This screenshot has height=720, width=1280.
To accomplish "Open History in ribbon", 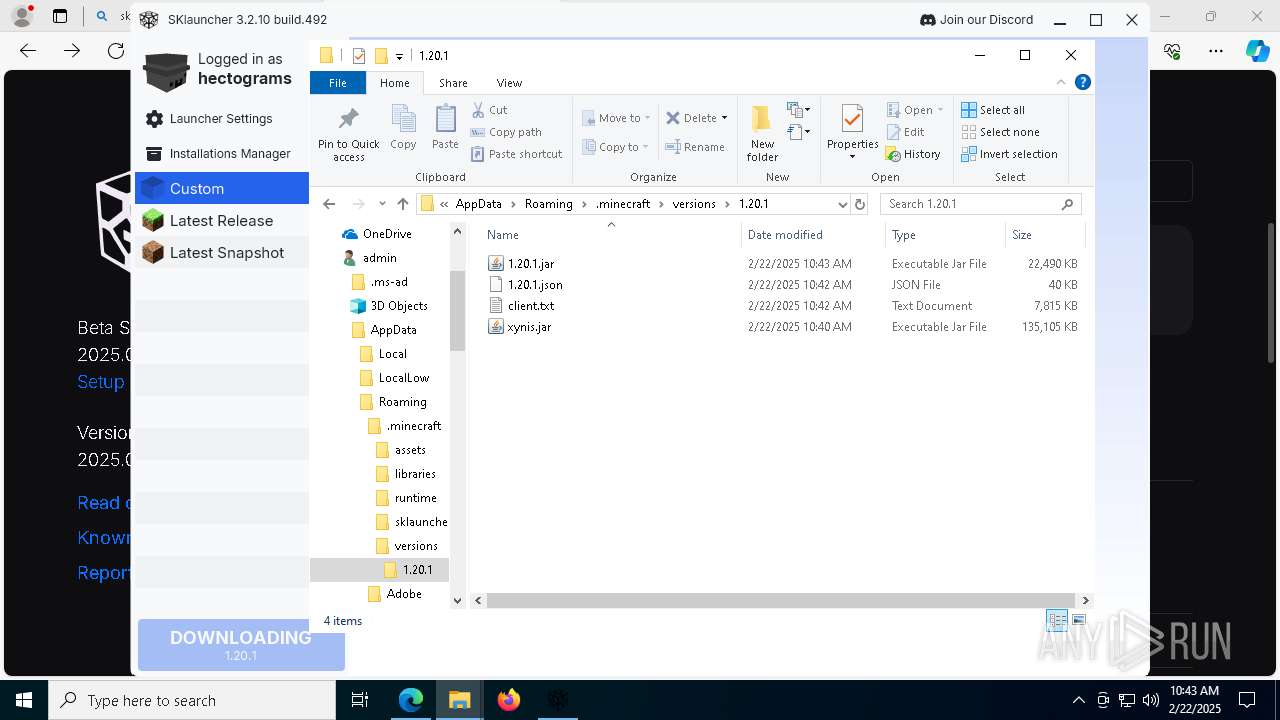I will coord(913,154).
